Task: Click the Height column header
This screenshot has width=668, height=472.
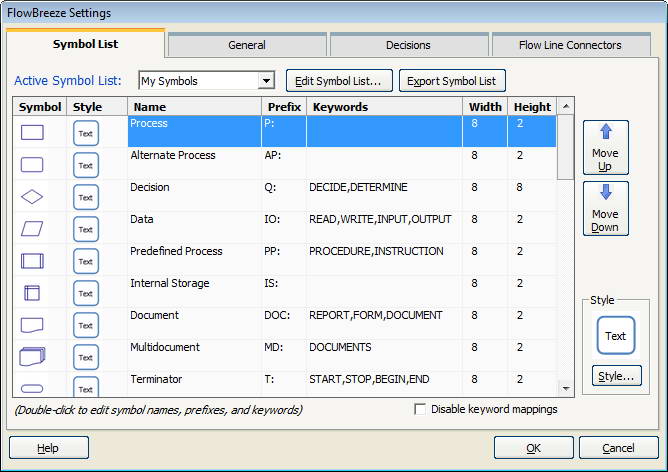Action: click(x=532, y=106)
